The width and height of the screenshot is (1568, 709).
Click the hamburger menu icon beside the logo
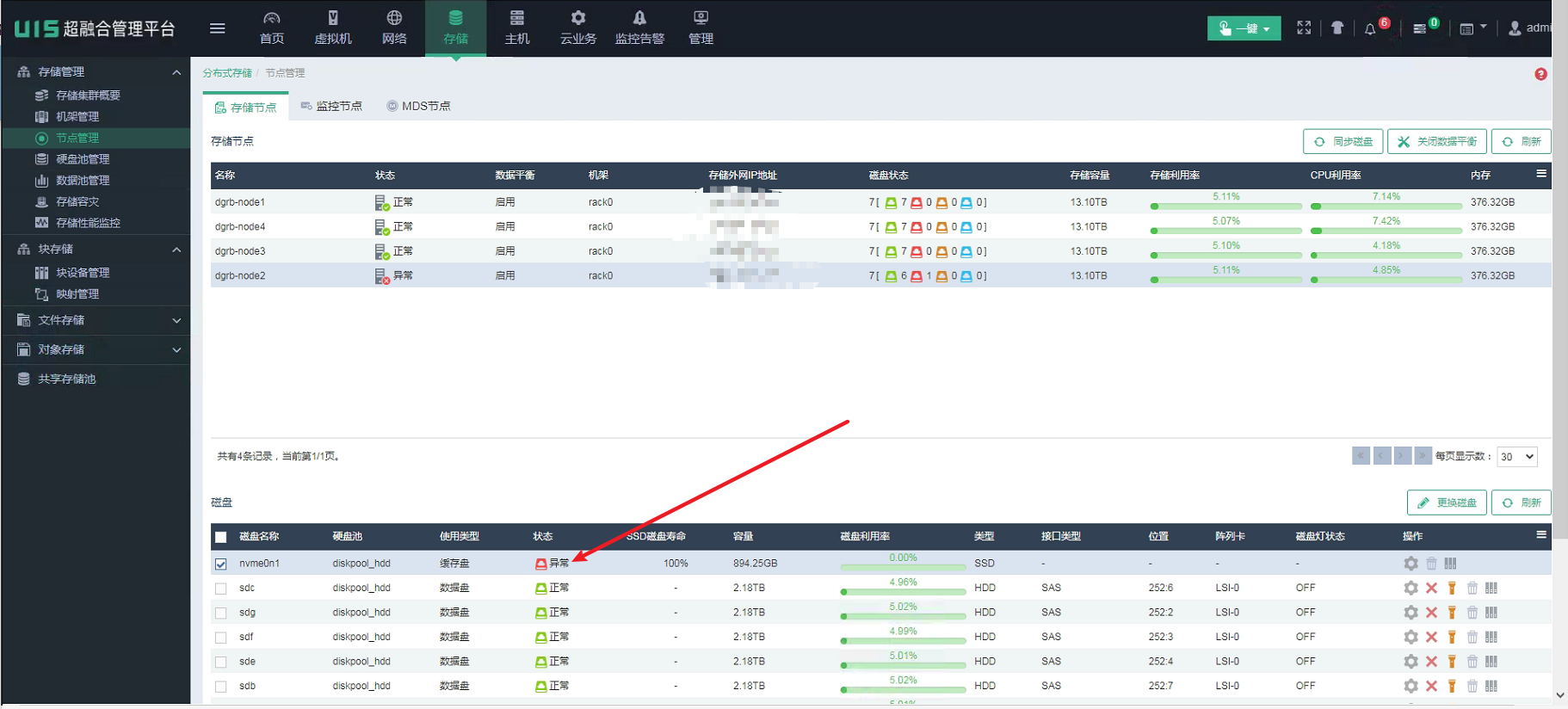218,28
